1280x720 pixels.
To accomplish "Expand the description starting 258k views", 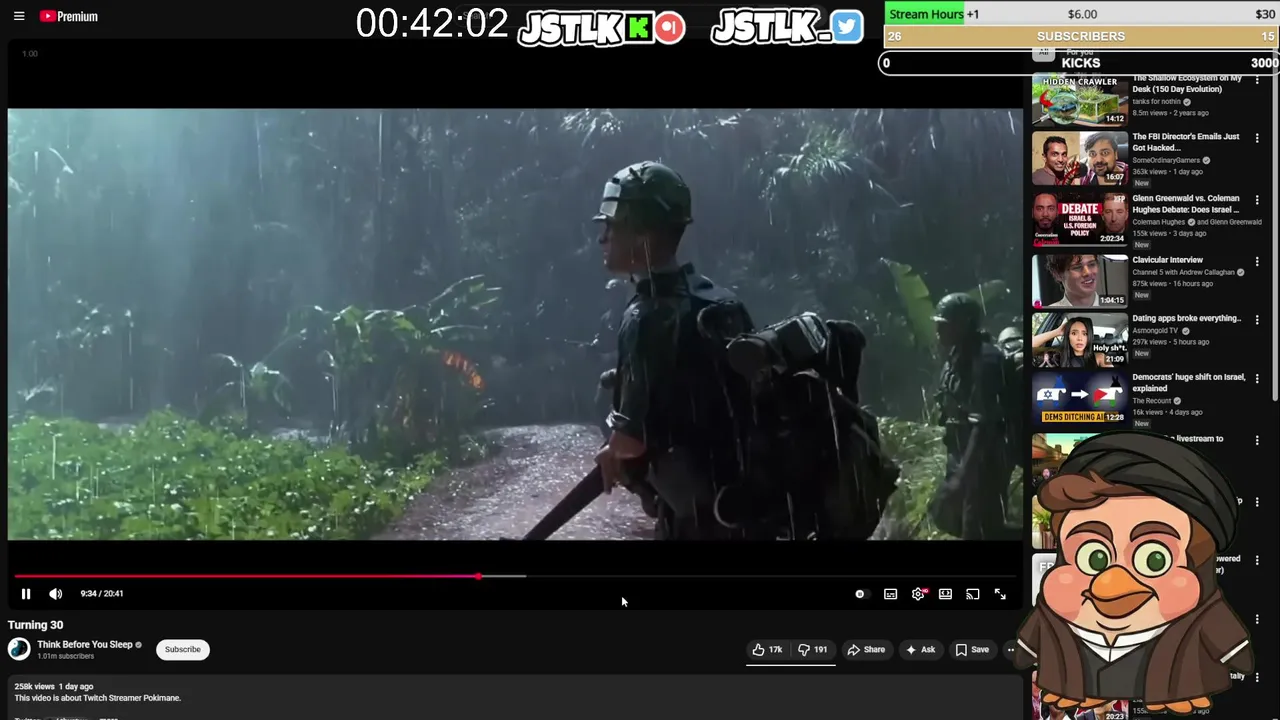I will [515, 698].
